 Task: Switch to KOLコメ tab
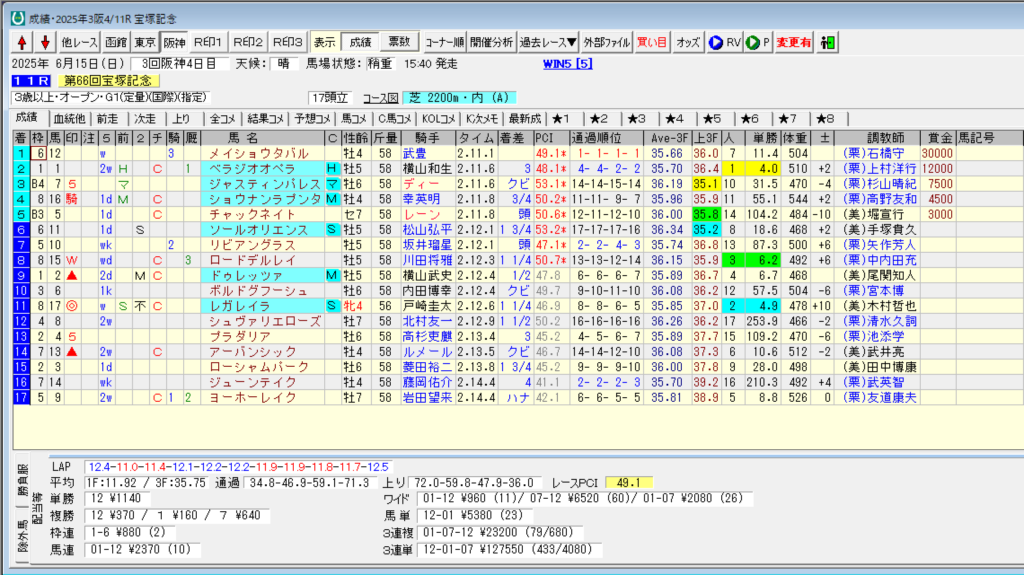click(x=438, y=119)
